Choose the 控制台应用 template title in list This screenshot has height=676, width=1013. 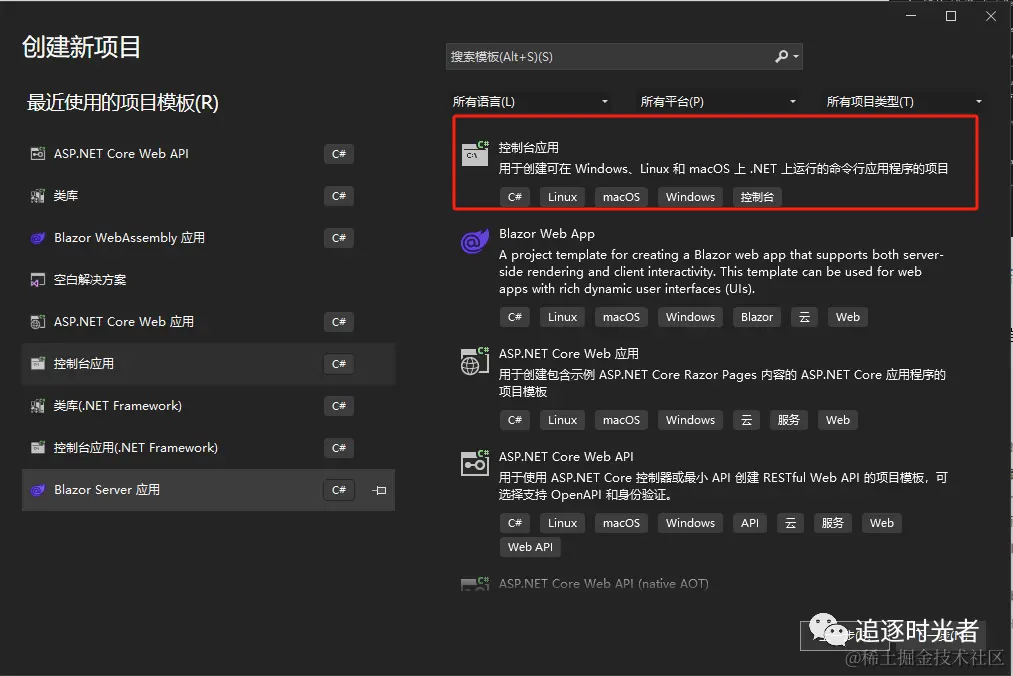[x=528, y=147]
